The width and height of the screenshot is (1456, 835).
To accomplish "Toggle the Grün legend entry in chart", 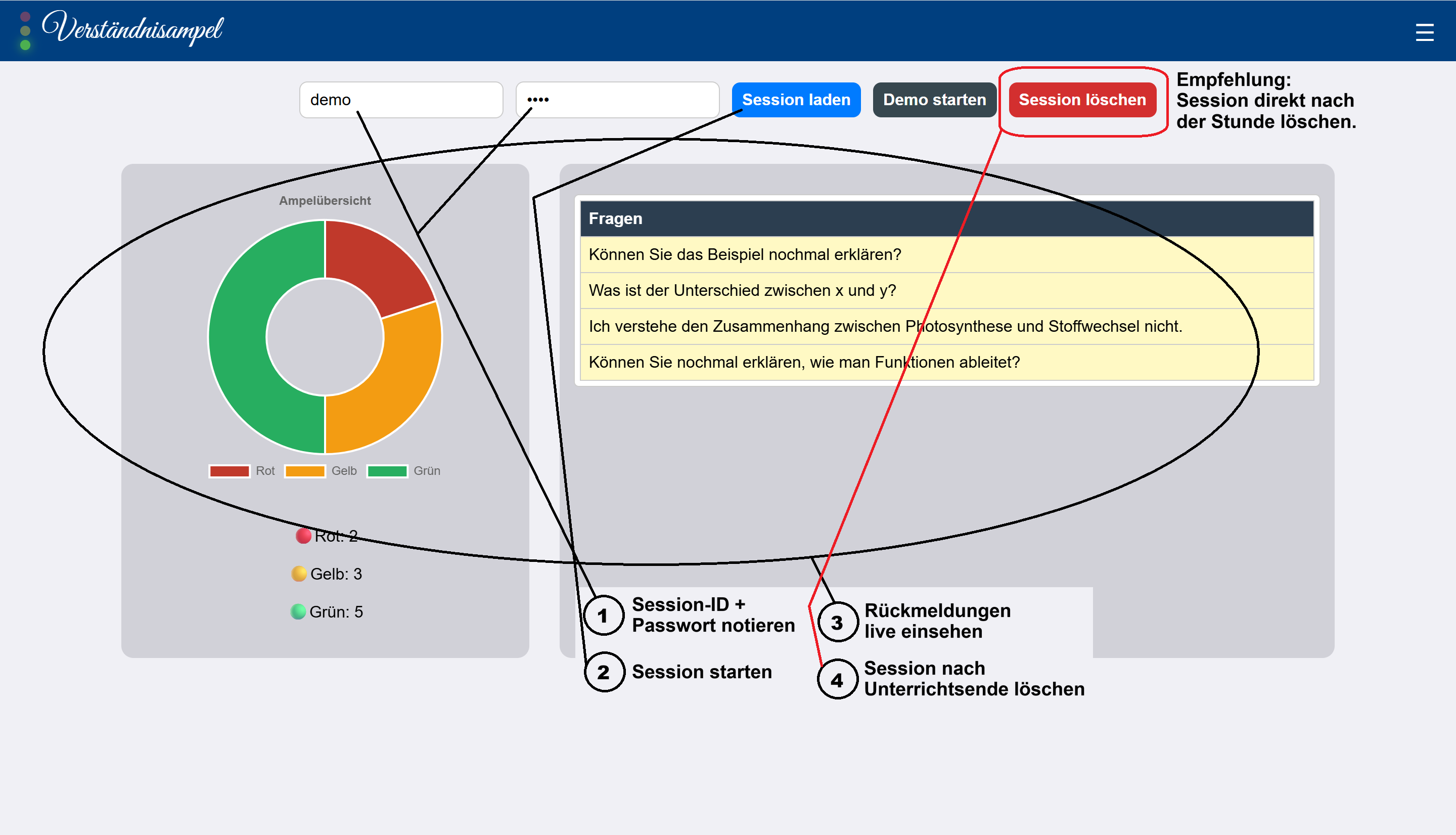I will 403,471.
